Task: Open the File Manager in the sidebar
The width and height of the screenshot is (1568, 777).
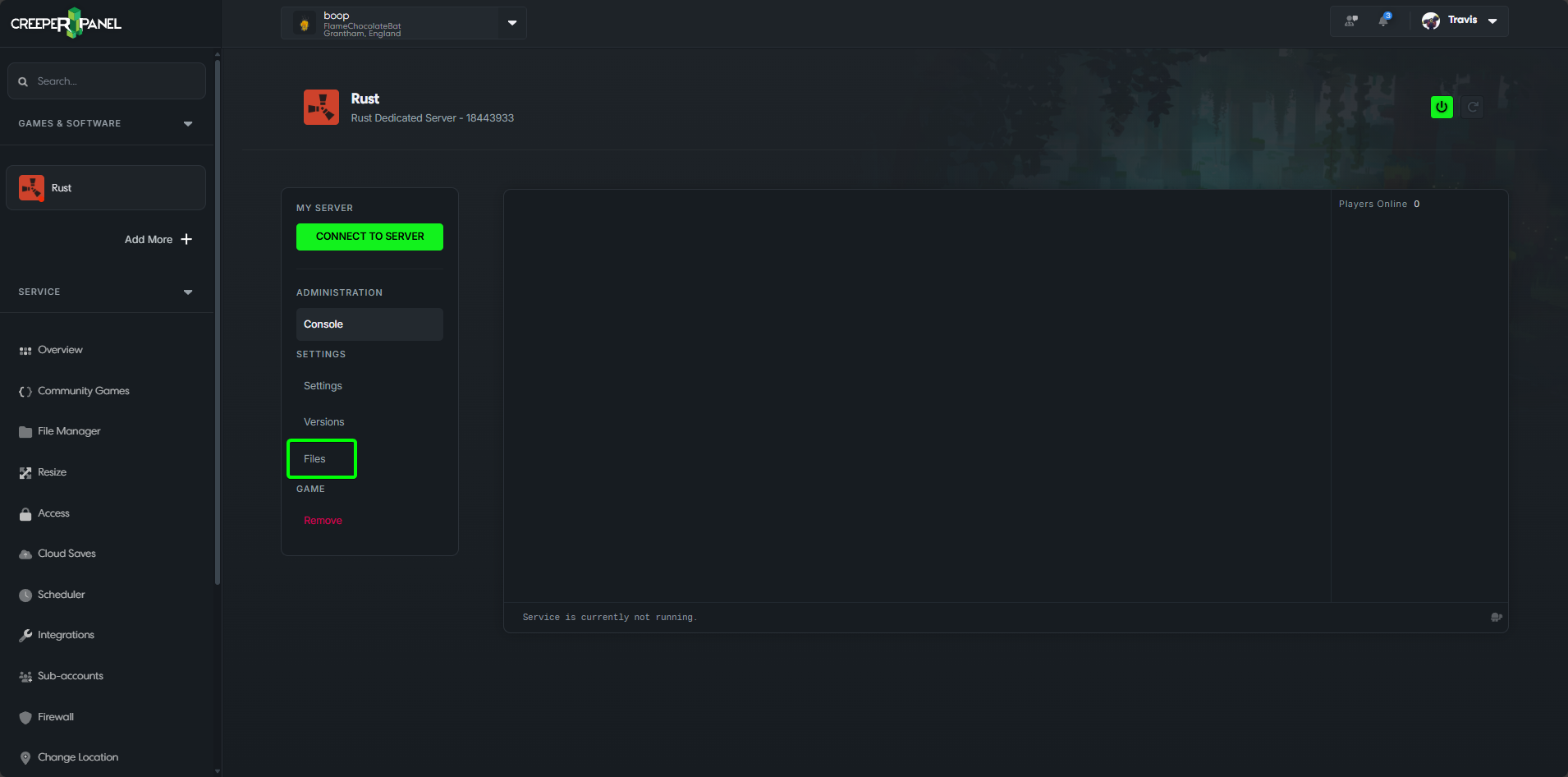Action: pos(27,431)
